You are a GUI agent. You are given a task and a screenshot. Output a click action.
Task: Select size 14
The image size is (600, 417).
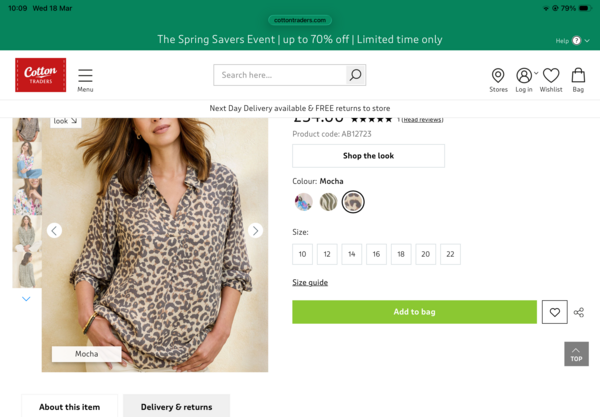(352, 254)
